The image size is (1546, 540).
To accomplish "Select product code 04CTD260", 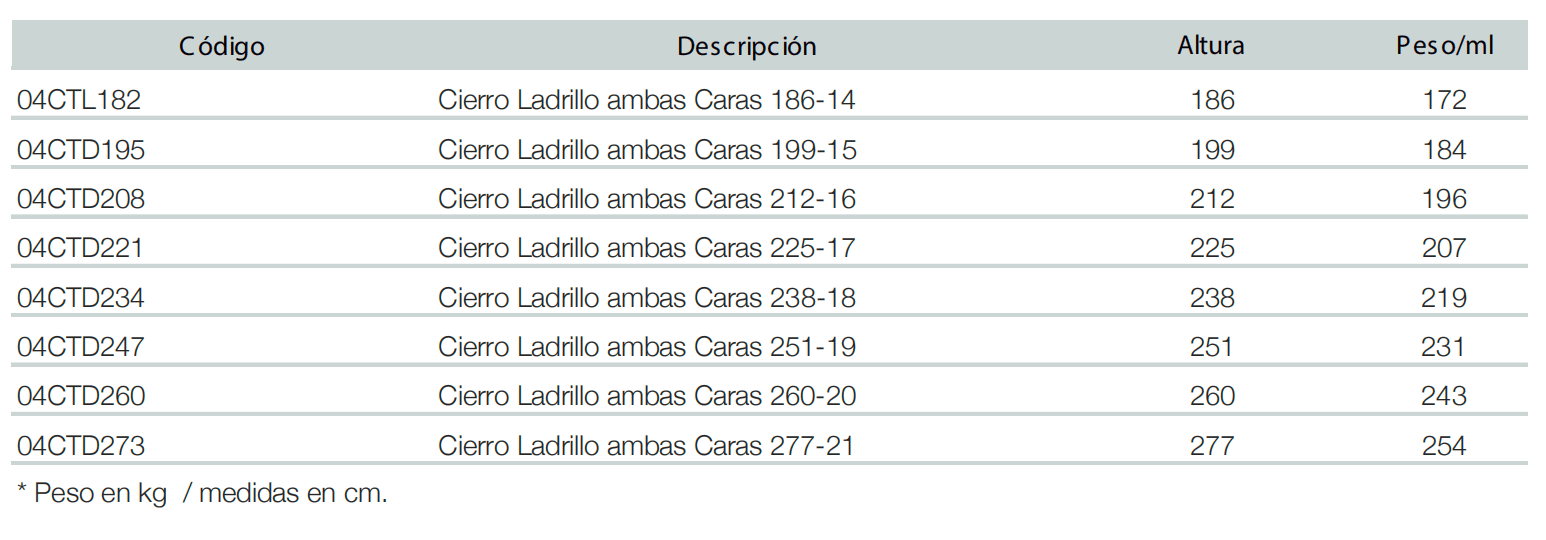I will (x=81, y=397).
